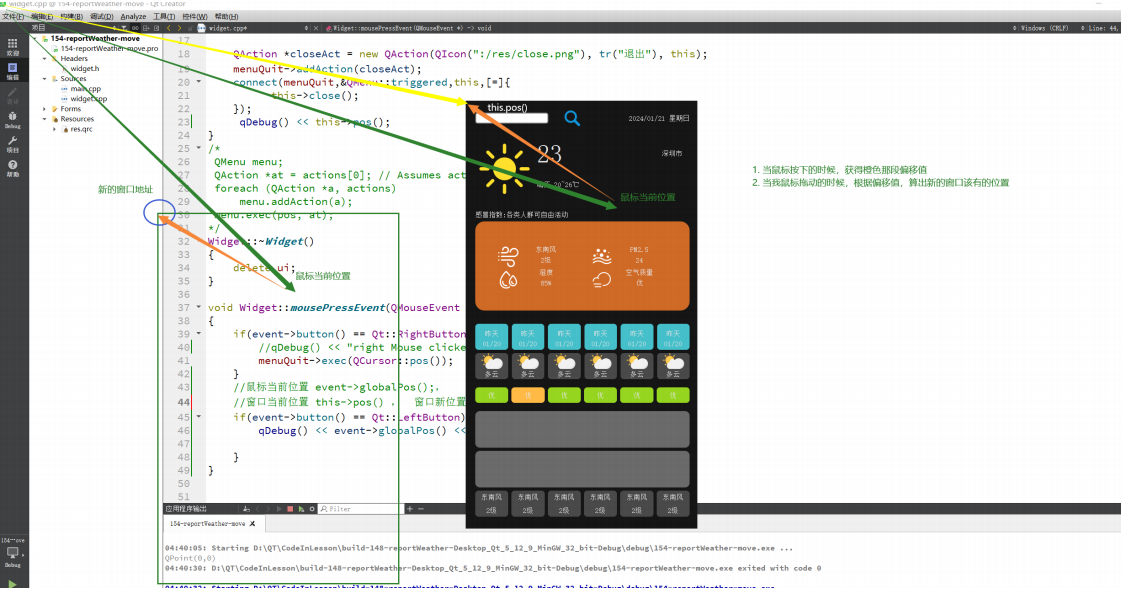Viewport: 1136px width, 611px height.
Task: Open the 构建(B) menu
Action: click(x=72, y=16)
